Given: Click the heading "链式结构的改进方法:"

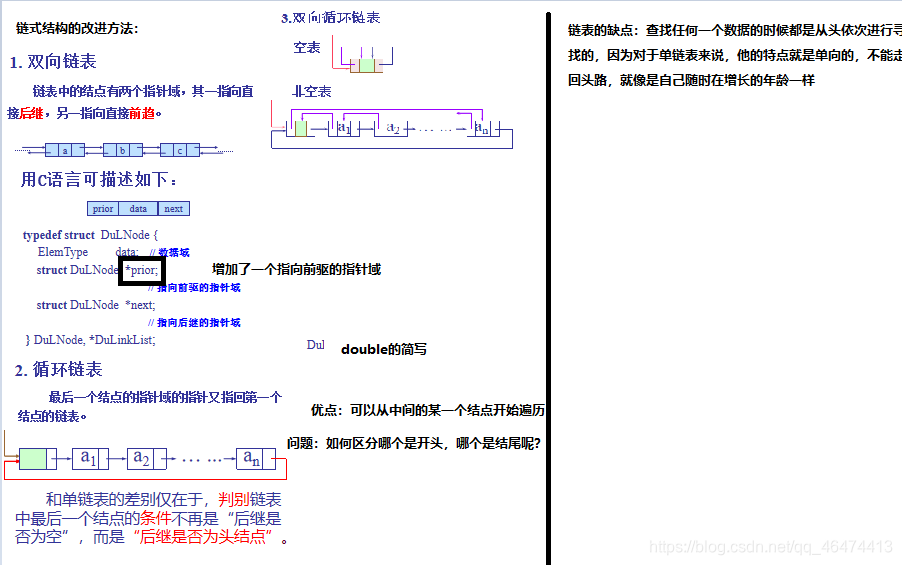Looking at the screenshot, I should (x=77, y=28).
